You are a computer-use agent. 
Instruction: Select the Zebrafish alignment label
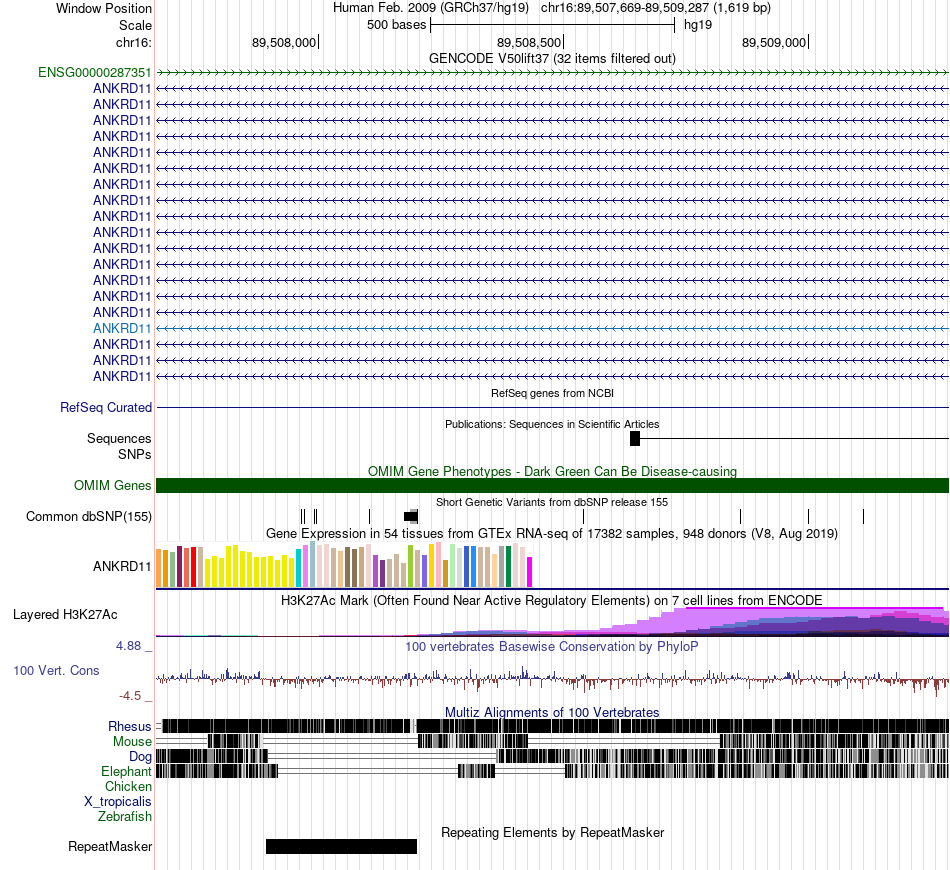(125, 817)
